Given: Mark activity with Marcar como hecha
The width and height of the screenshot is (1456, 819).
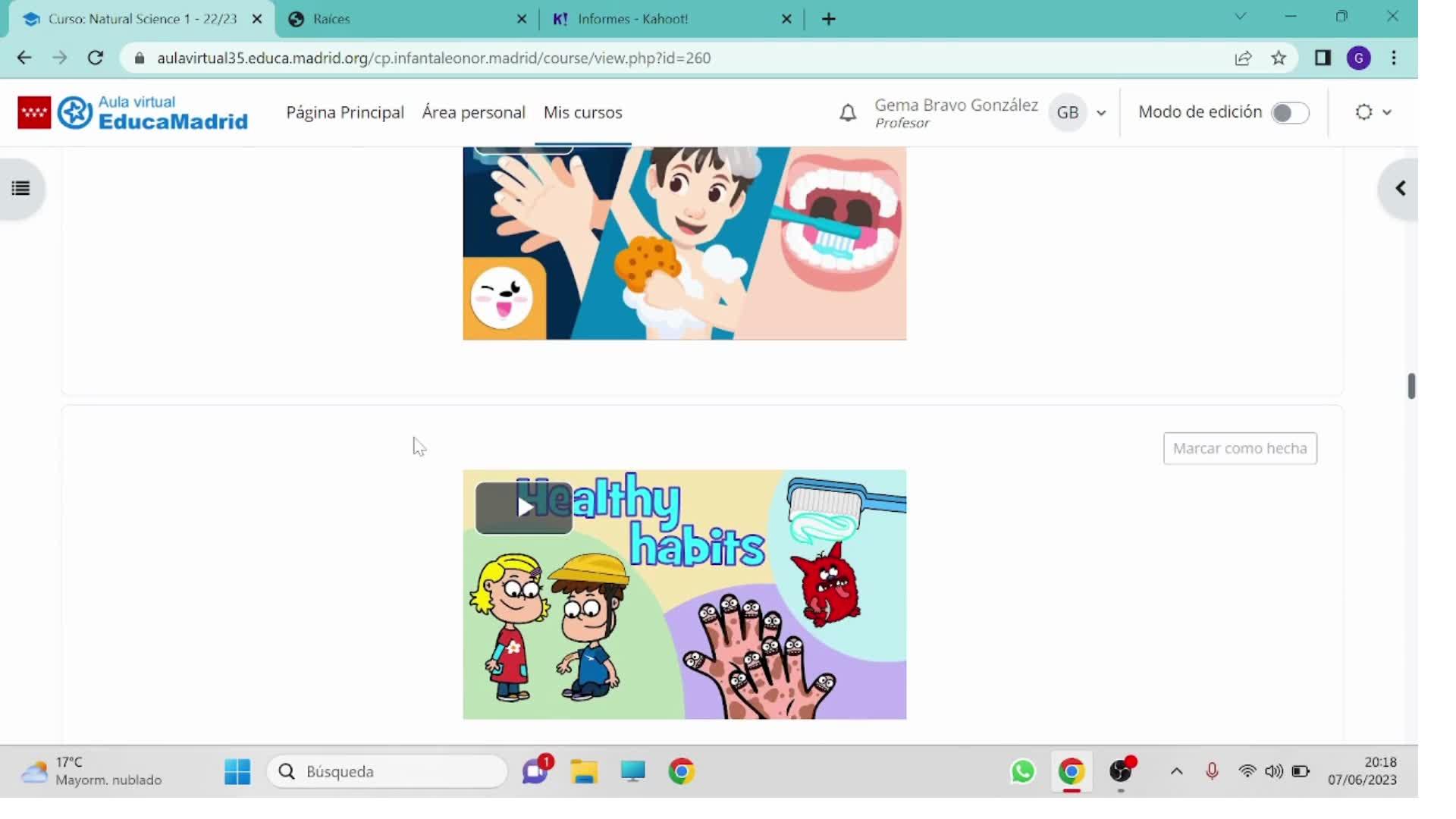Looking at the screenshot, I should (x=1239, y=448).
